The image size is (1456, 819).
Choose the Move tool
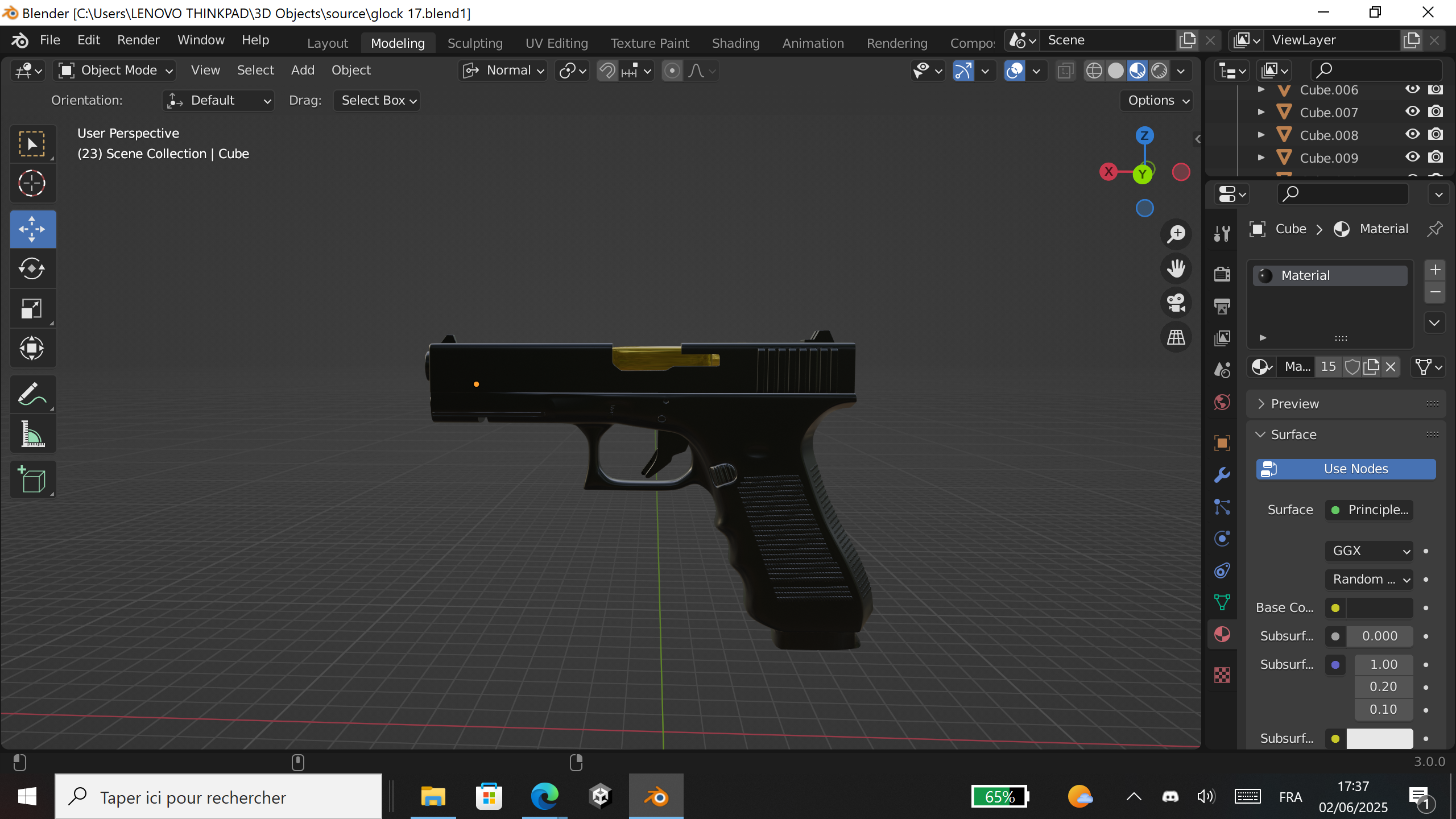point(32,229)
